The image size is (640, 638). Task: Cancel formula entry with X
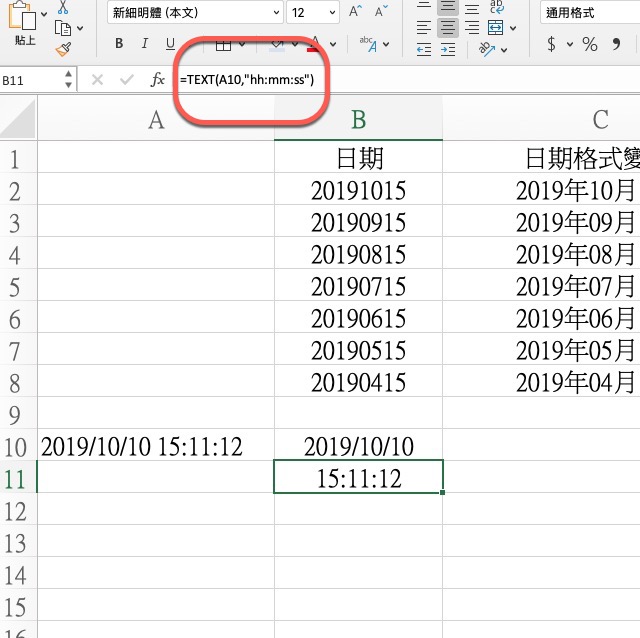click(x=97, y=80)
